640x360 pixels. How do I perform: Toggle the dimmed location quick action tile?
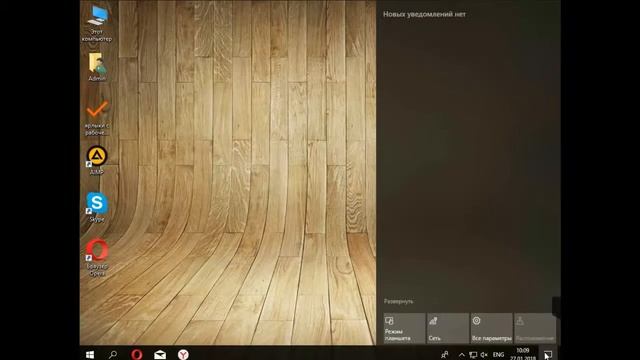(535, 328)
